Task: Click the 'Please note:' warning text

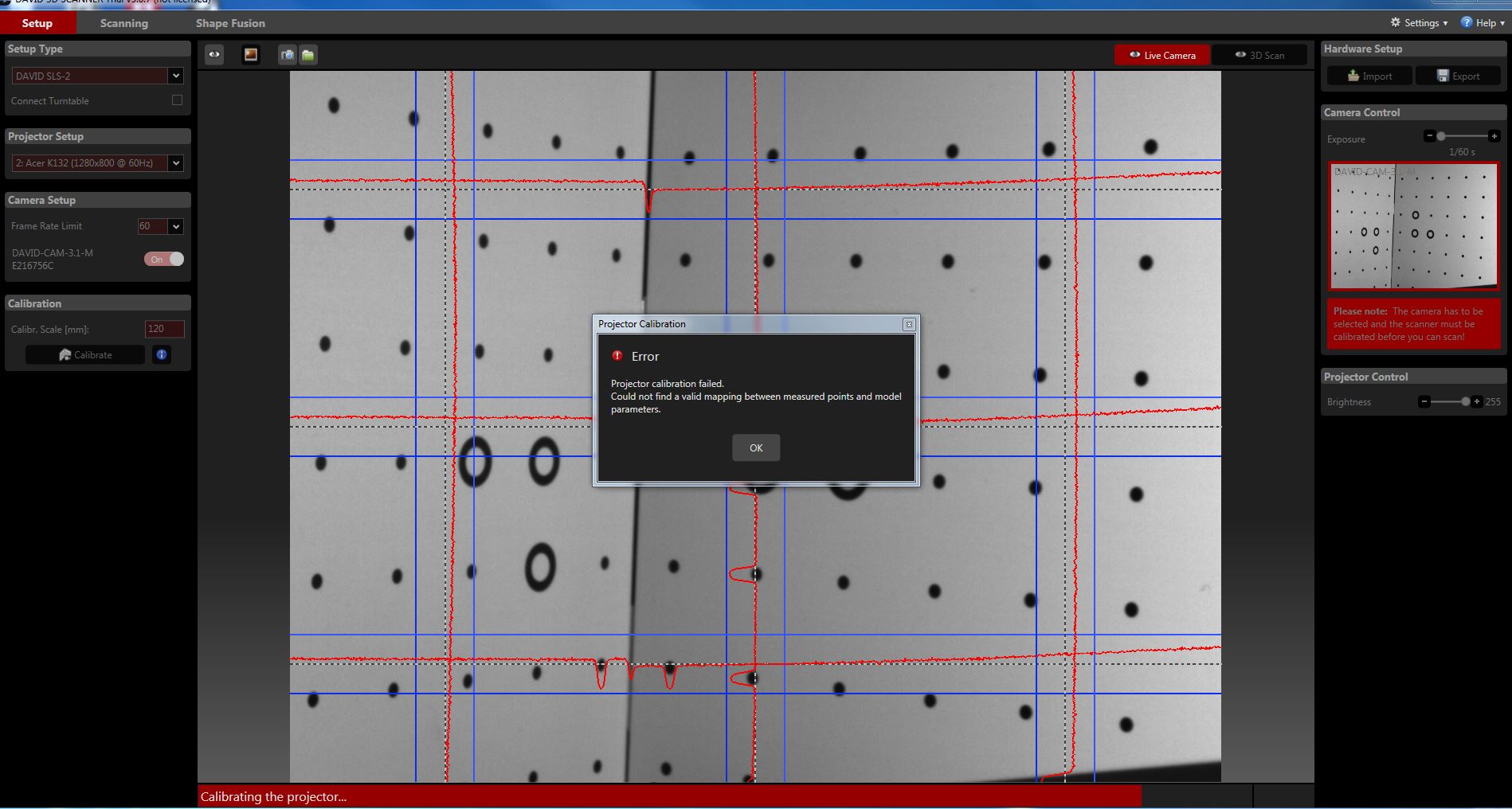Action: click(1361, 311)
